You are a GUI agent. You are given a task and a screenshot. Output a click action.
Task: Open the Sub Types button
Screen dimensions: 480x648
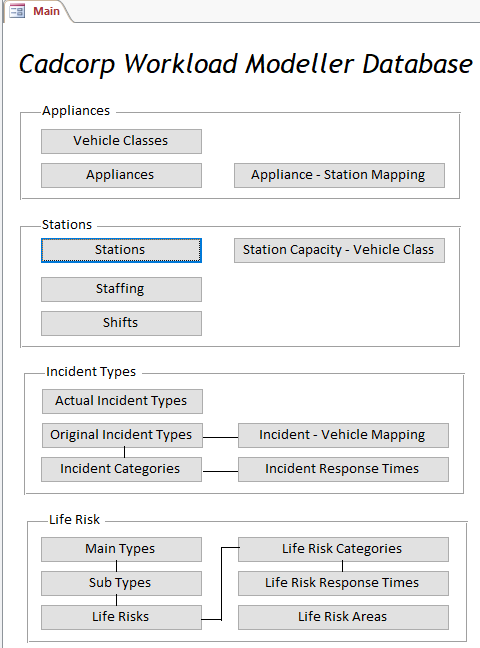(x=121, y=583)
